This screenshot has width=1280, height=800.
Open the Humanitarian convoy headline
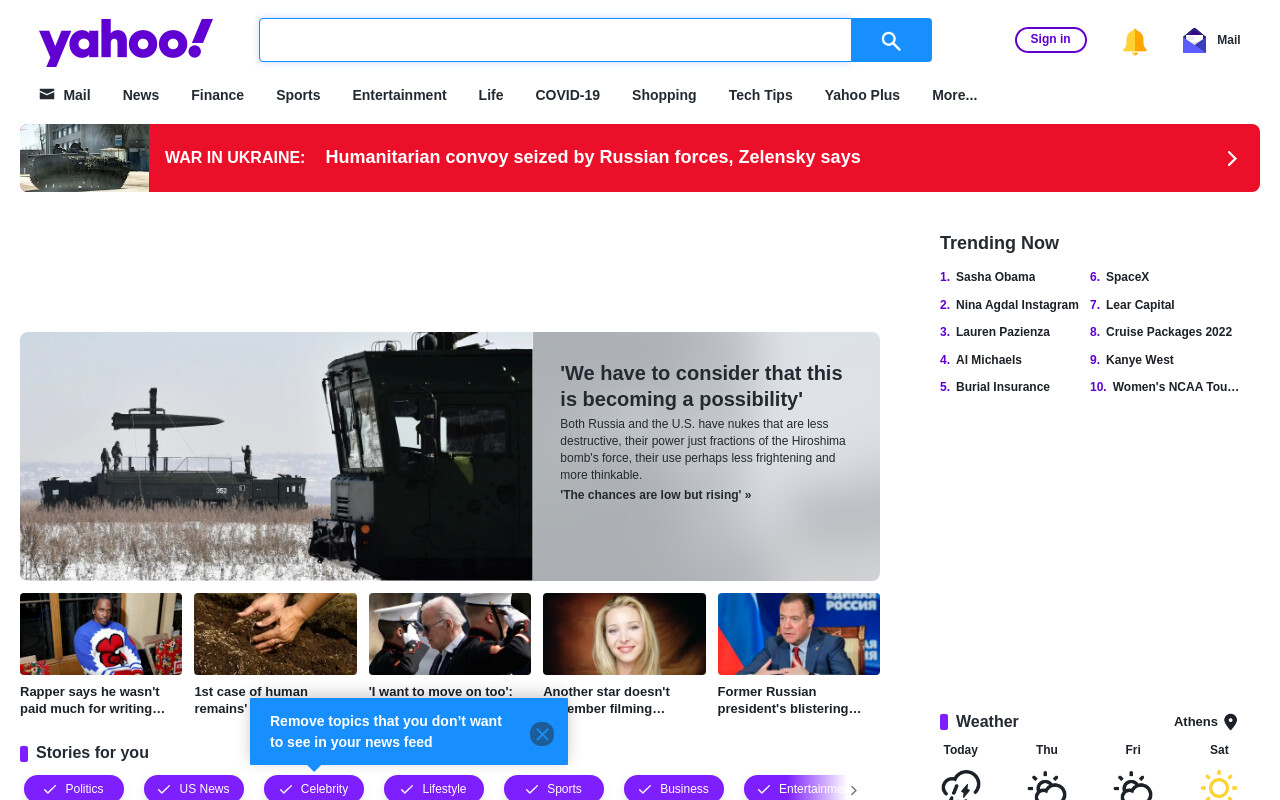point(593,157)
